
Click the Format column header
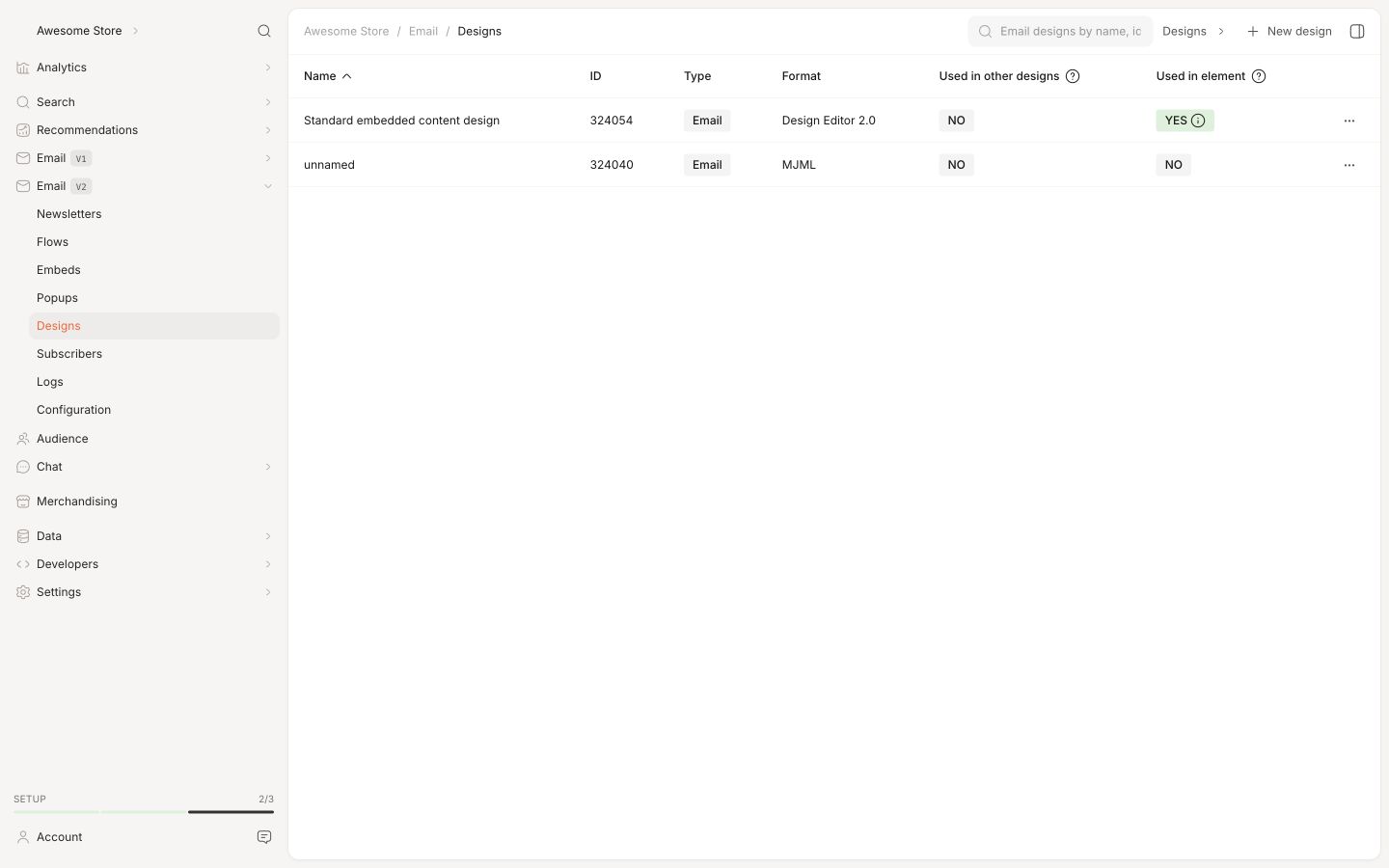pos(802,76)
